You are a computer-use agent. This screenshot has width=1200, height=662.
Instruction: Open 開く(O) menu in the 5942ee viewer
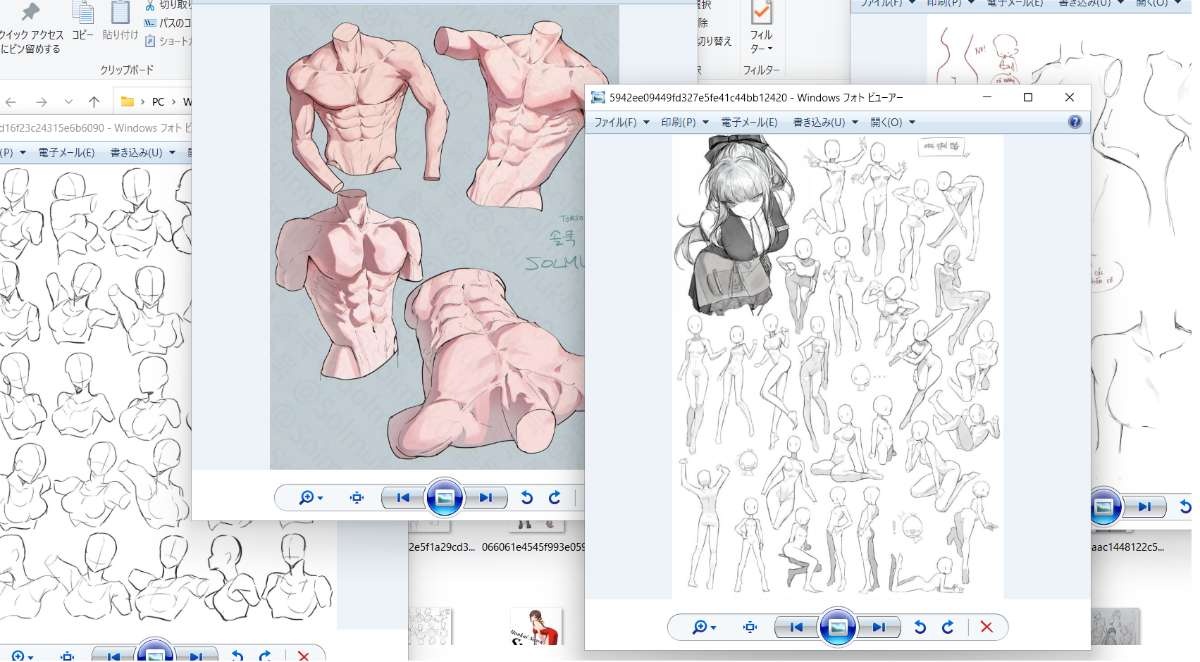(x=892, y=122)
